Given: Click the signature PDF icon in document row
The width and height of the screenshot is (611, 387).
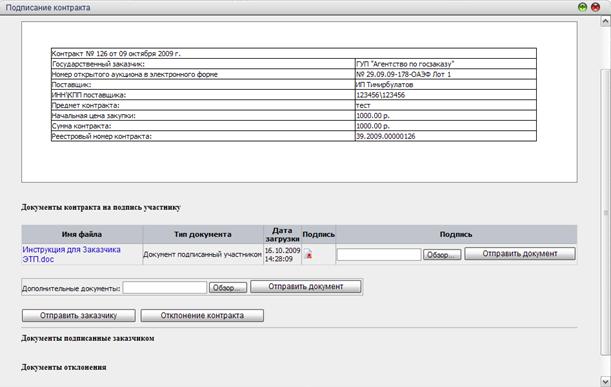Looking at the screenshot, I should 308,254.
